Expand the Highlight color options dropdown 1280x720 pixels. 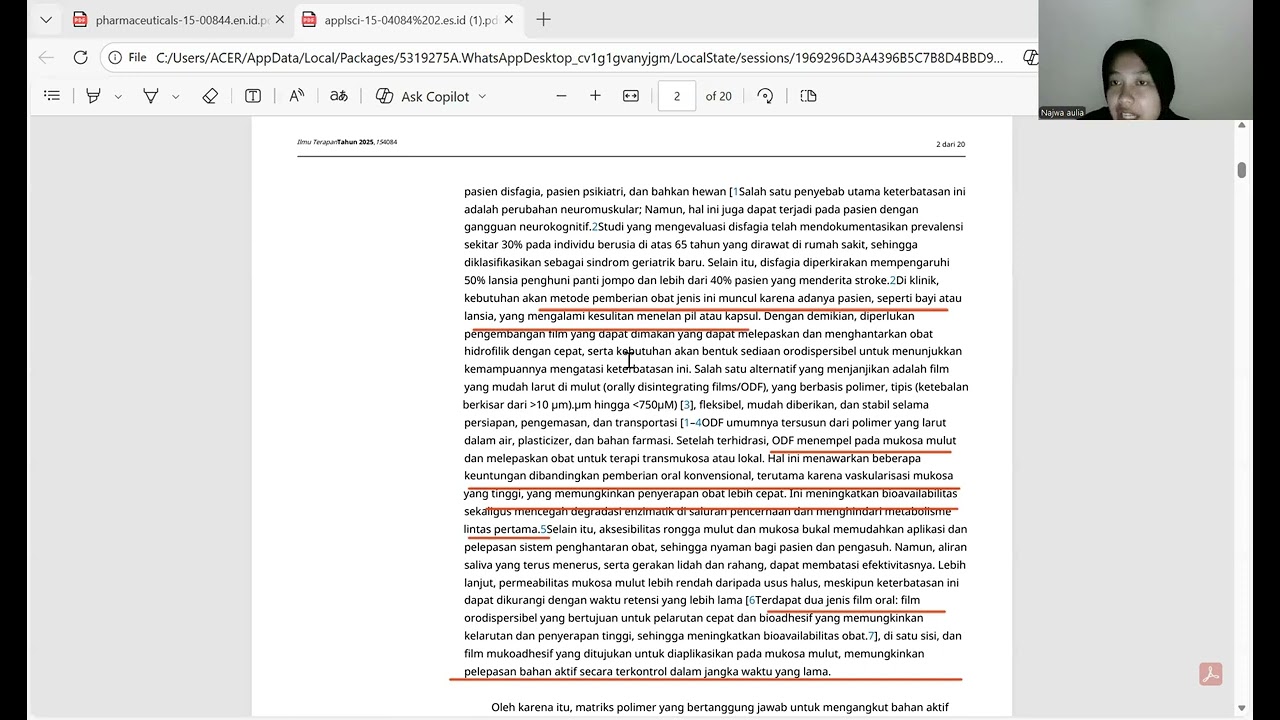(x=118, y=96)
